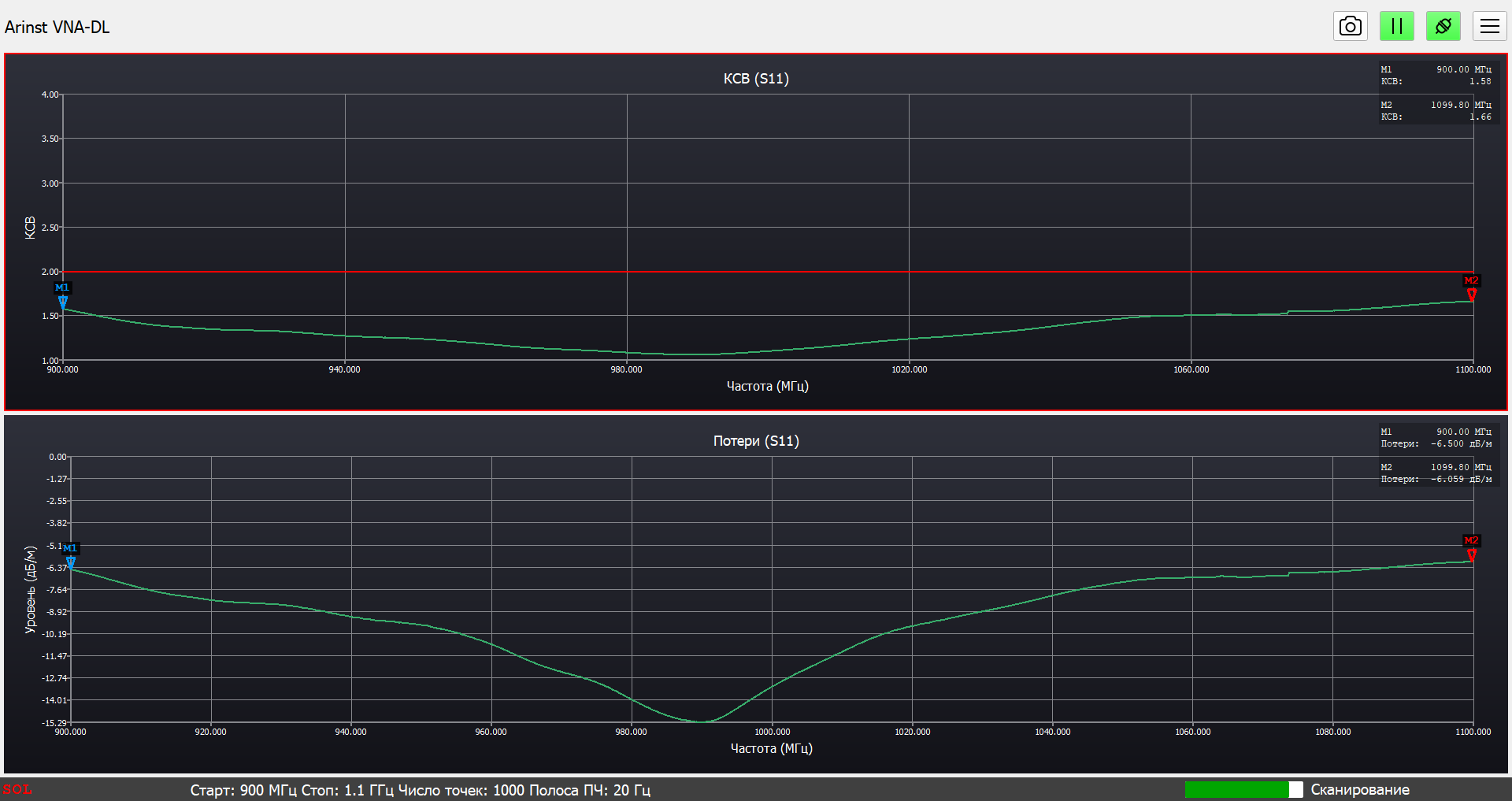Click blue M1 marker on Потери chart
The image size is (1512, 801).
click(70, 555)
